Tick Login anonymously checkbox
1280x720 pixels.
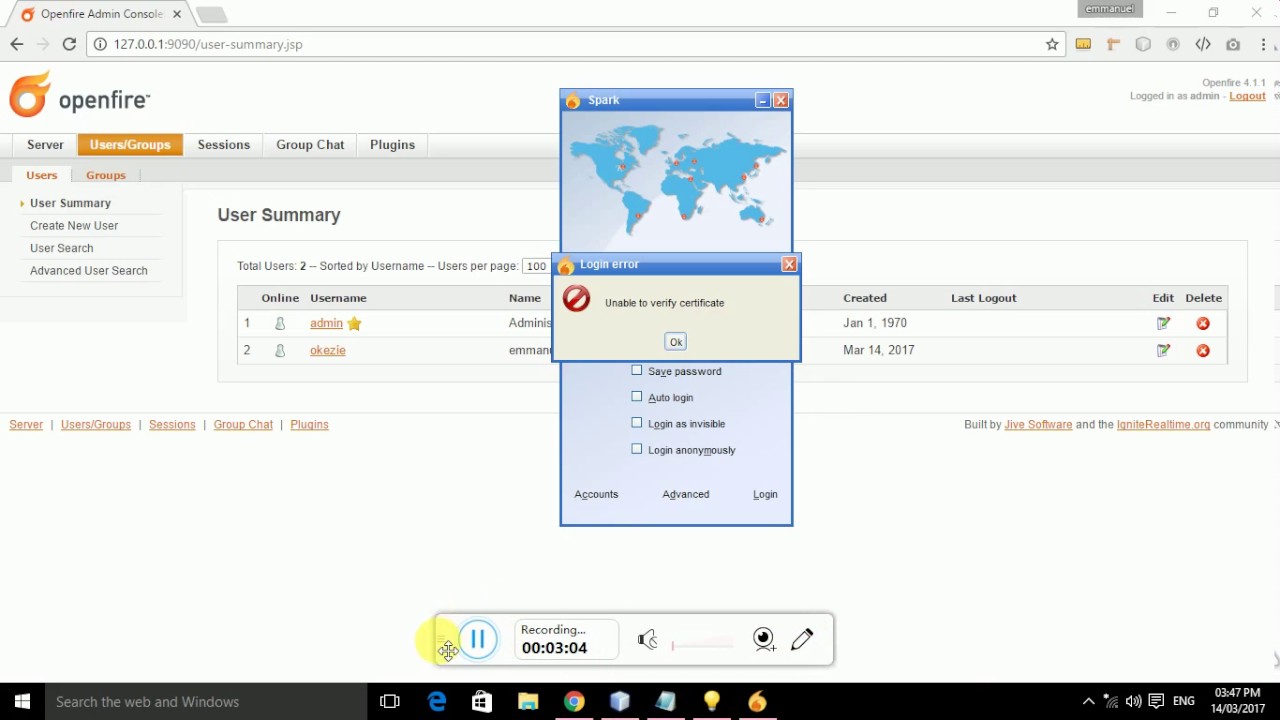tap(637, 449)
